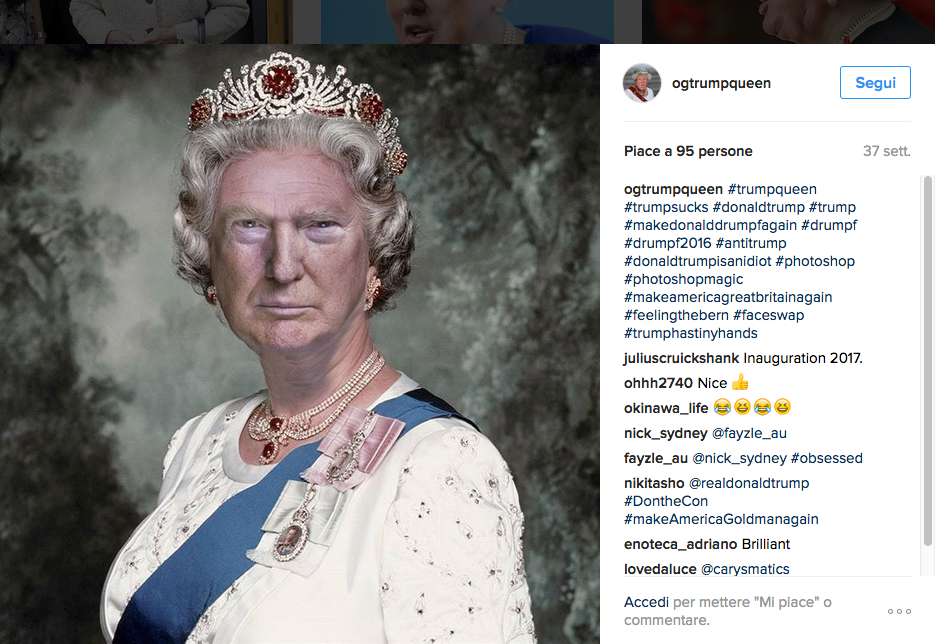Click the juliuscruickshank commenter name
The image size is (935, 644).
(682, 358)
